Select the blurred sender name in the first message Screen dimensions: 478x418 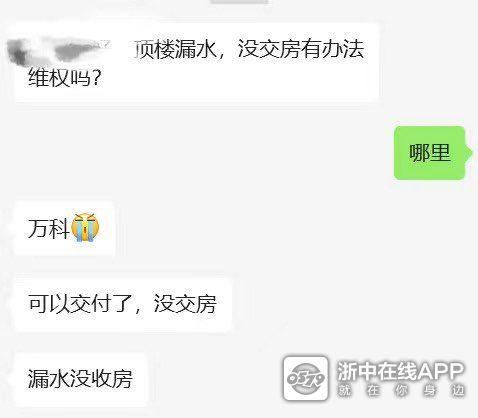click(x=60, y=52)
